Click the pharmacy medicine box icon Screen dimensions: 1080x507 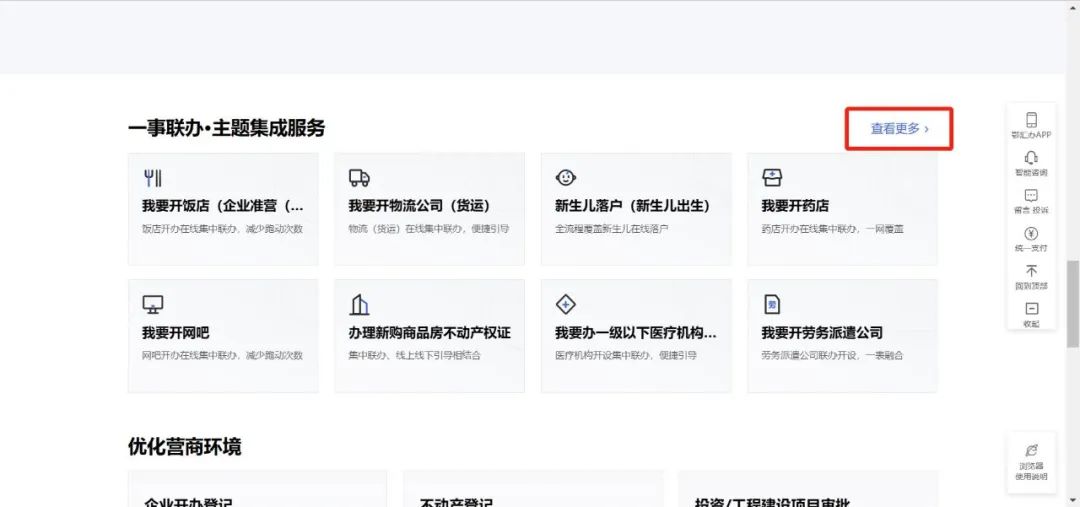coord(772,178)
